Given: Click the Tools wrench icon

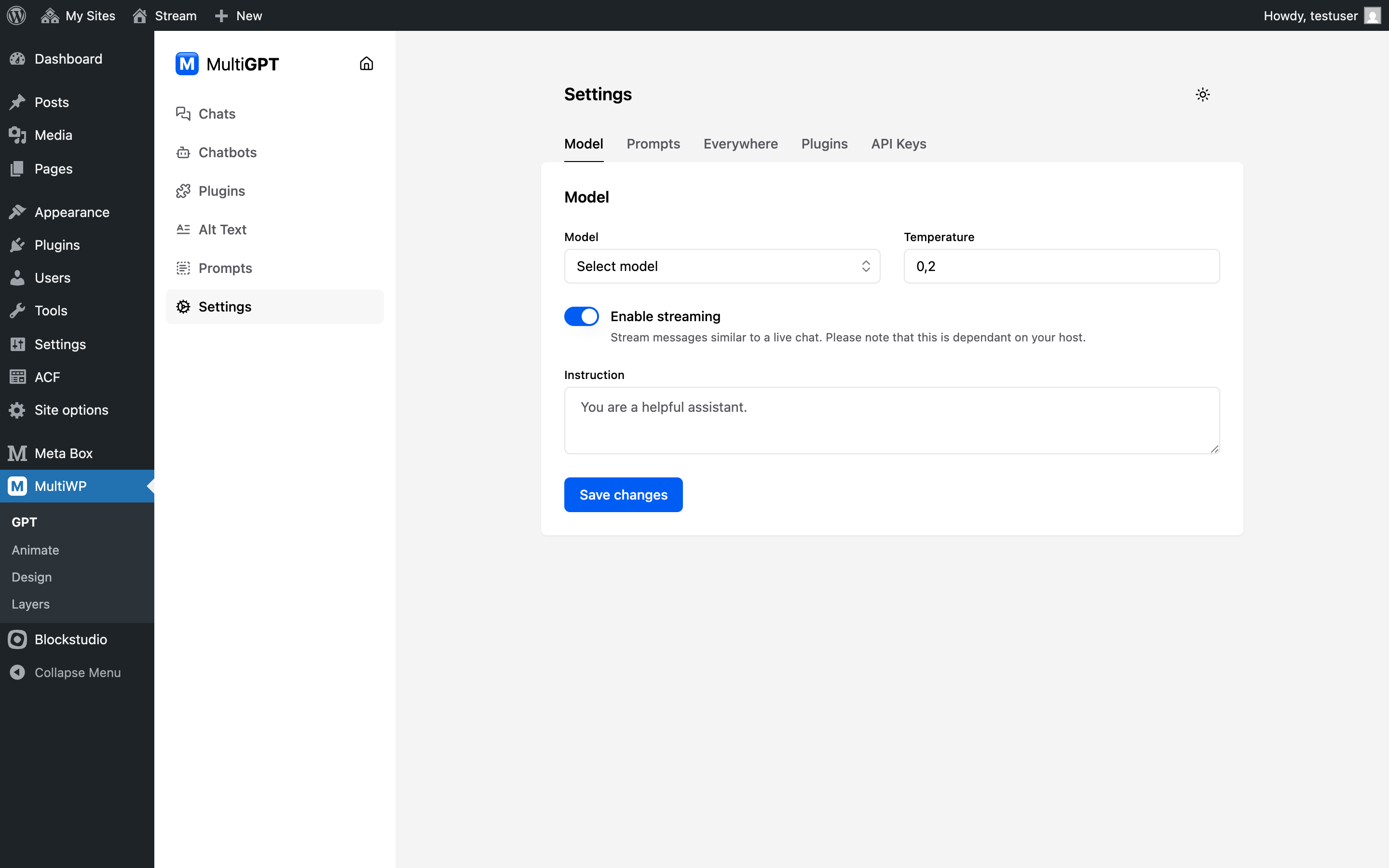Looking at the screenshot, I should pyautogui.click(x=17, y=311).
